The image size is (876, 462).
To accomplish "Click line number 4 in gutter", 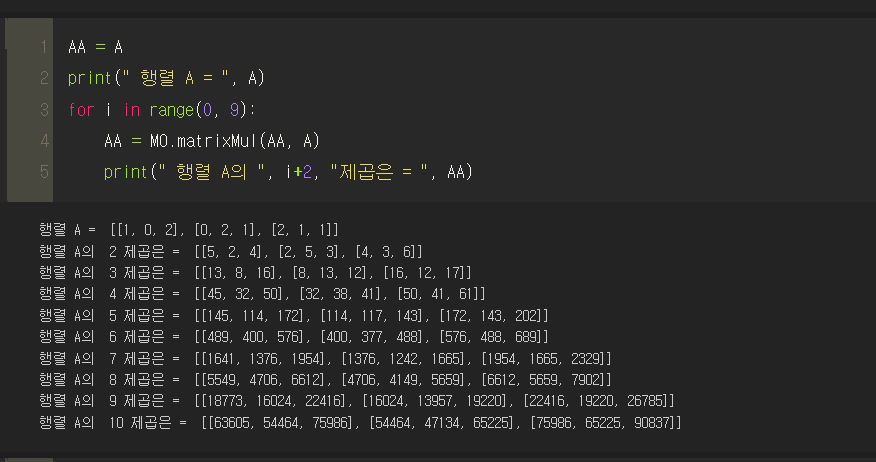I will click(x=44, y=141).
